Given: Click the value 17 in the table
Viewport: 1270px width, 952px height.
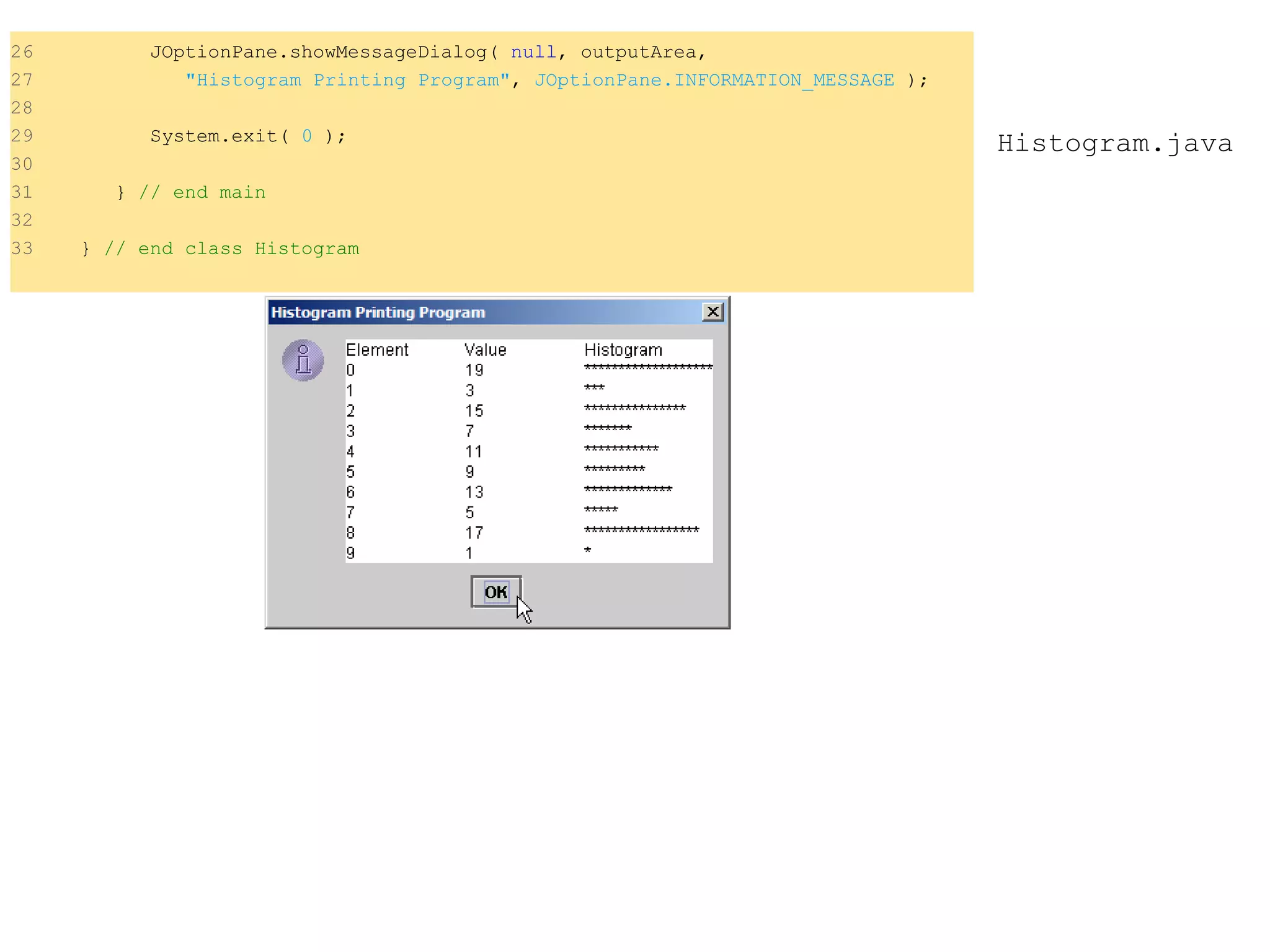Looking at the screenshot, I should point(474,533).
